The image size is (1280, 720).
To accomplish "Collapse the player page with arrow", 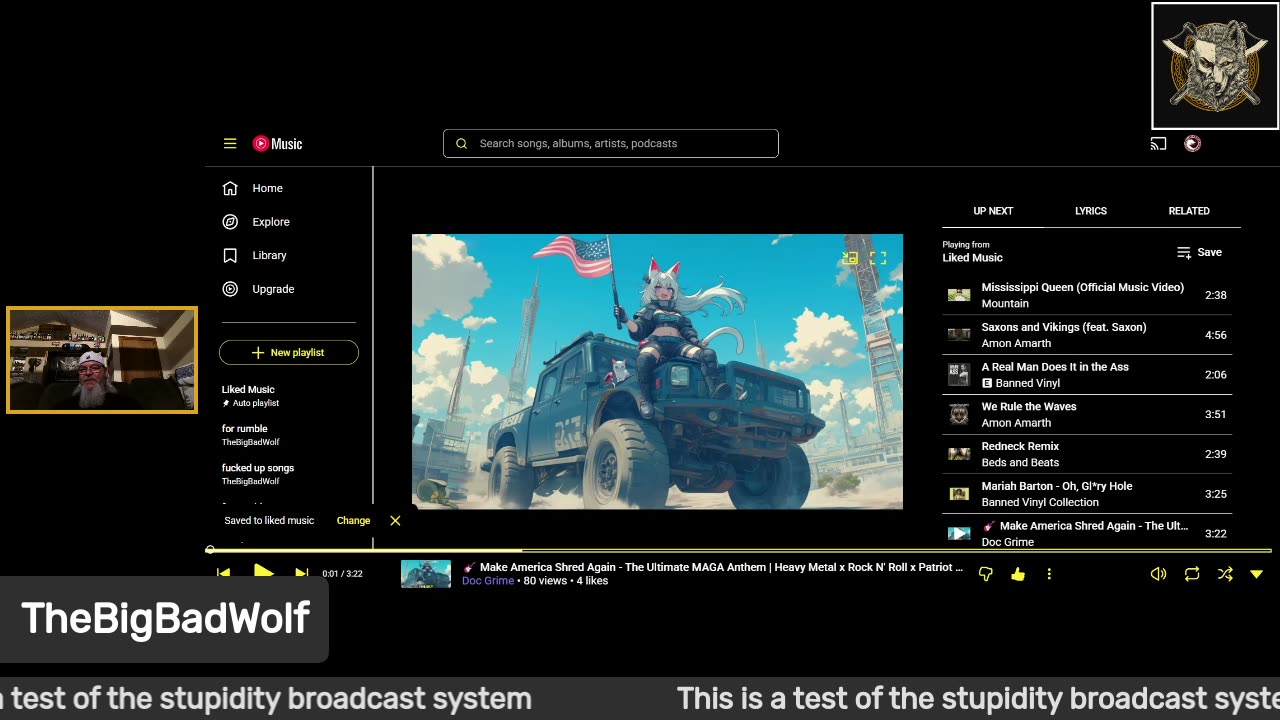I will pyautogui.click(x=1257, y=574).
